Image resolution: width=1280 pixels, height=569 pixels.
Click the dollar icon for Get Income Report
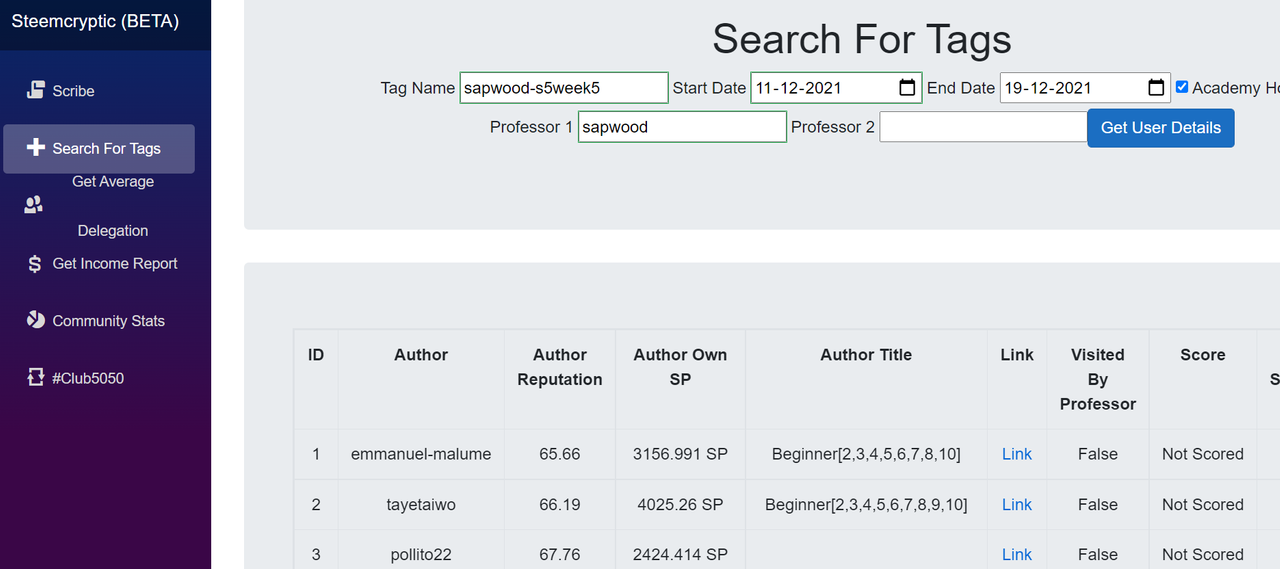click(x=35, y=264)
